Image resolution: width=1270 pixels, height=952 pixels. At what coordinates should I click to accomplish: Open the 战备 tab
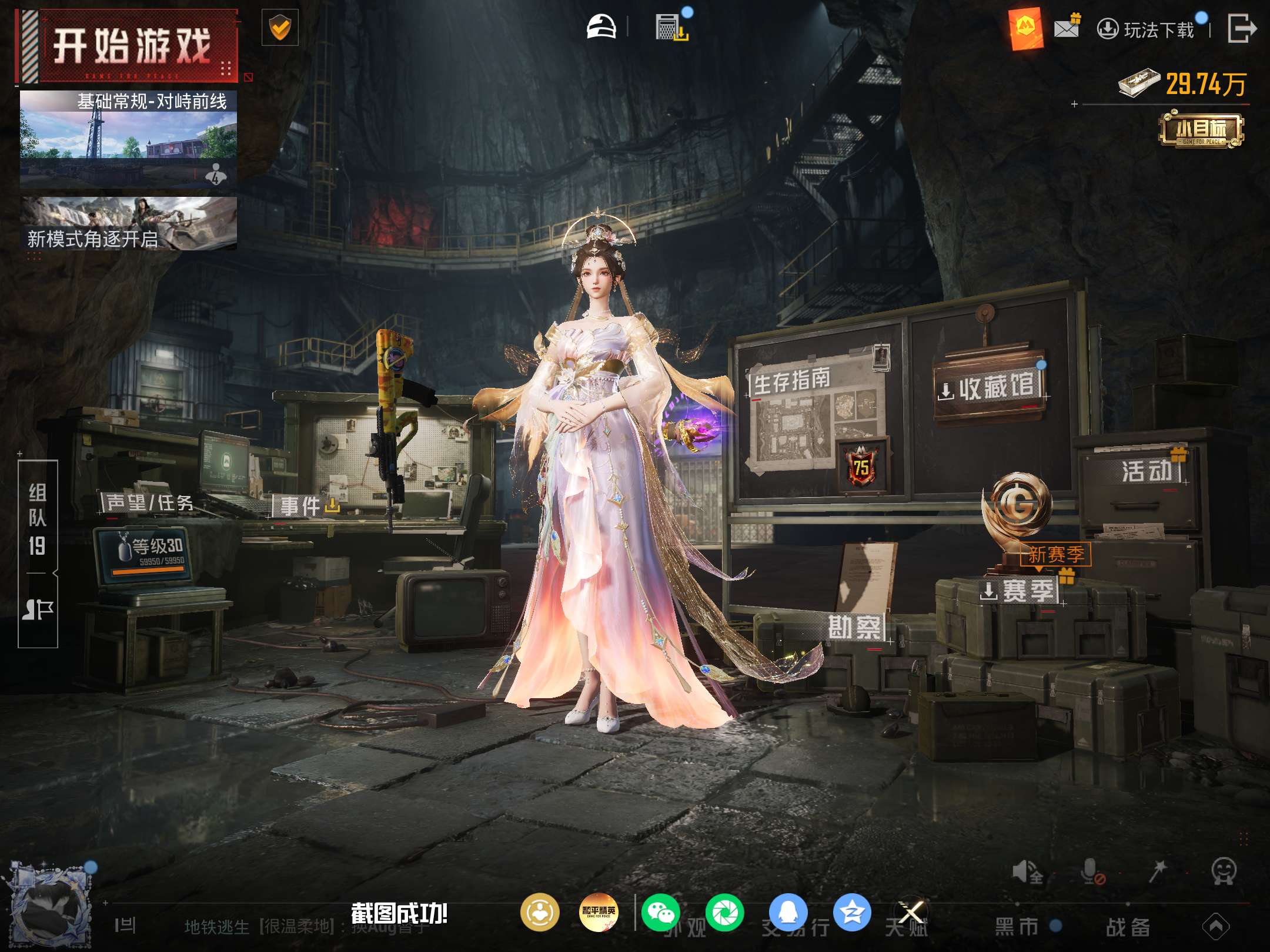(1128, 927)
